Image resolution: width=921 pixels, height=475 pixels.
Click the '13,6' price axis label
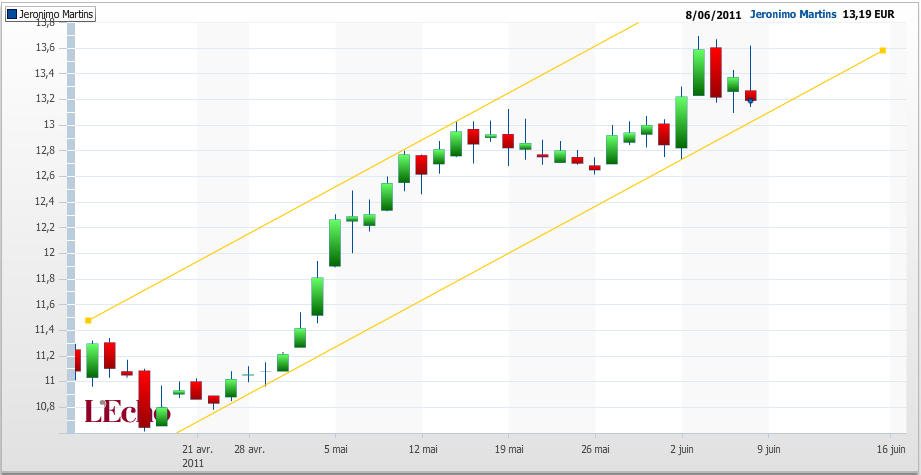(x=45, y=48)
